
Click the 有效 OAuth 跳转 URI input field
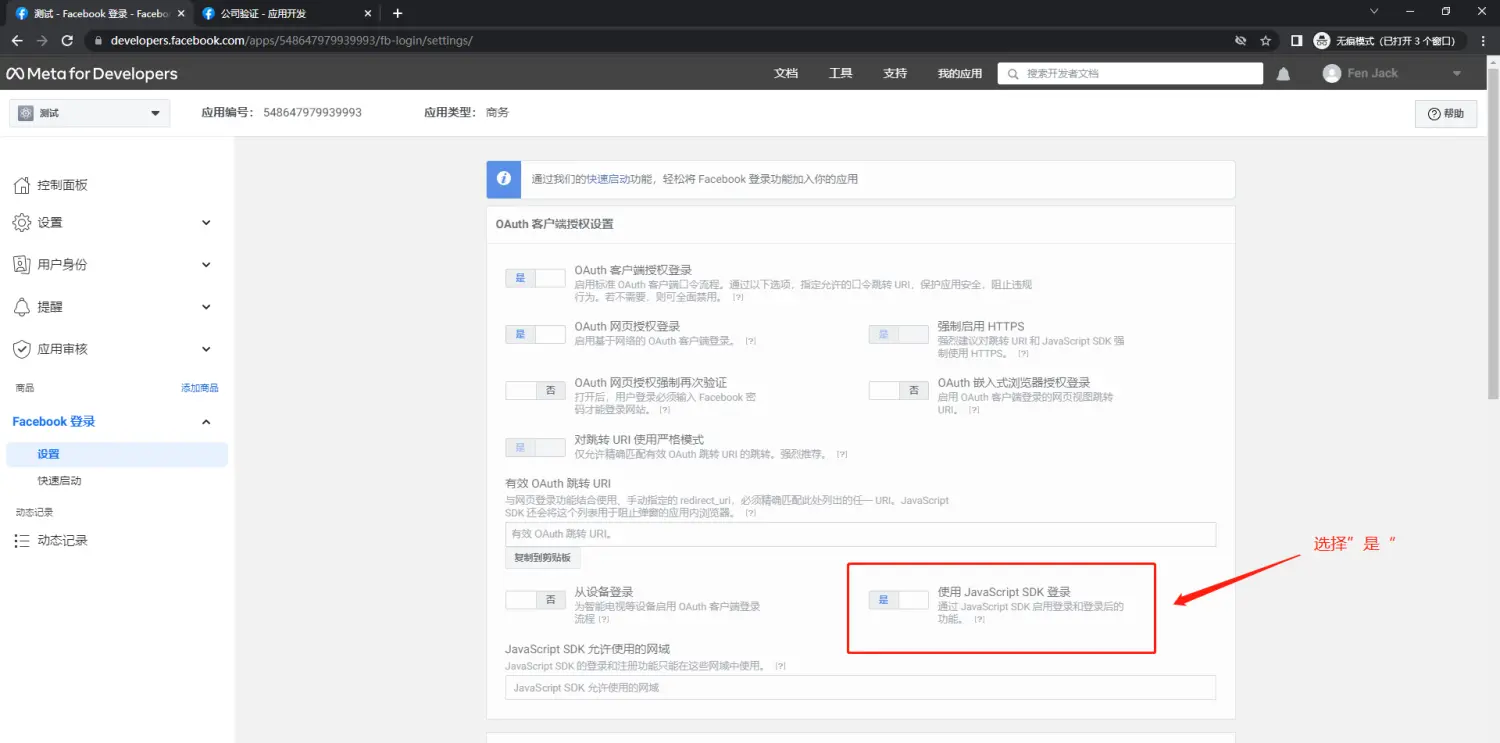tap(860, 534)
